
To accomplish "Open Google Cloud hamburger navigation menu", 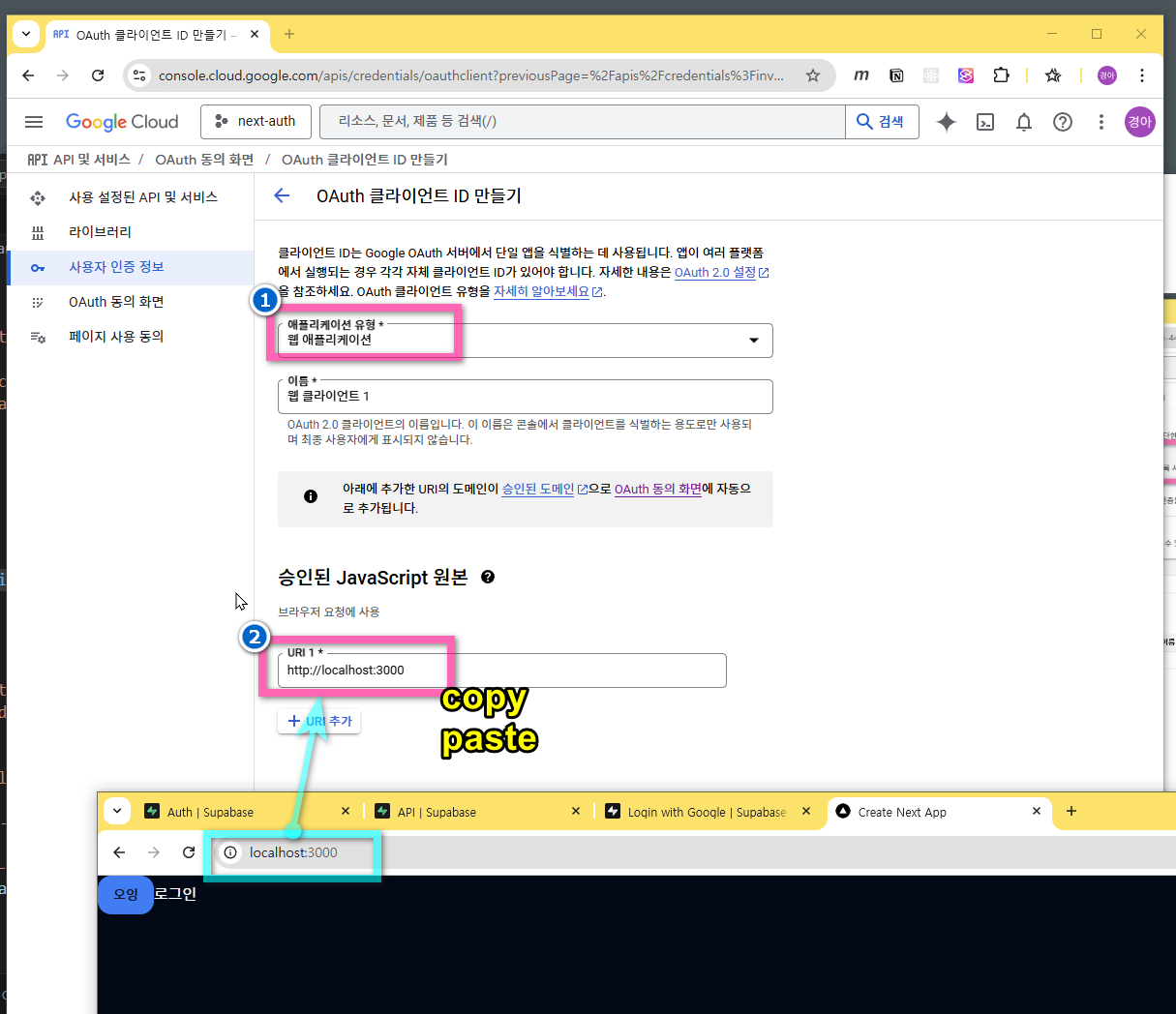I will coord(34,122).
